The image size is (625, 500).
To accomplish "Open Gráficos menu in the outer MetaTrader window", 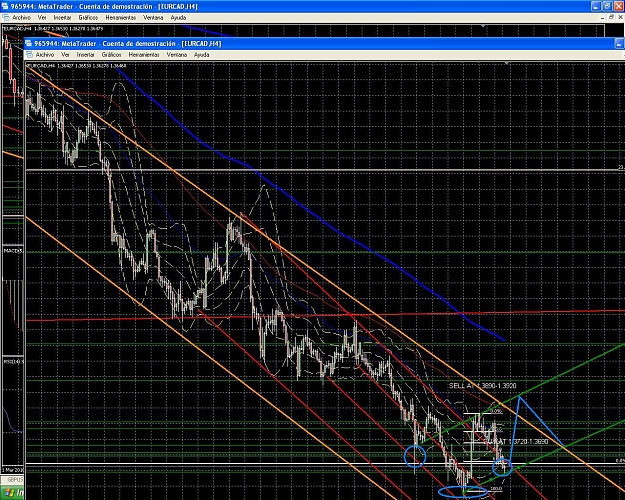I will pyautogui.click(x=88, y=18).
